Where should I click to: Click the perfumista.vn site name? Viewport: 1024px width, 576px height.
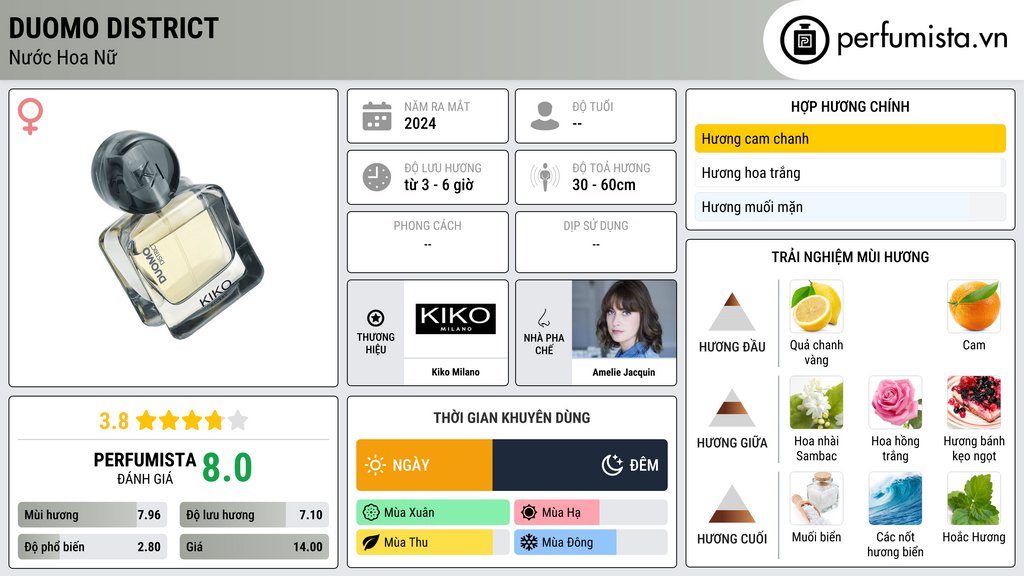tap(922, 38)
